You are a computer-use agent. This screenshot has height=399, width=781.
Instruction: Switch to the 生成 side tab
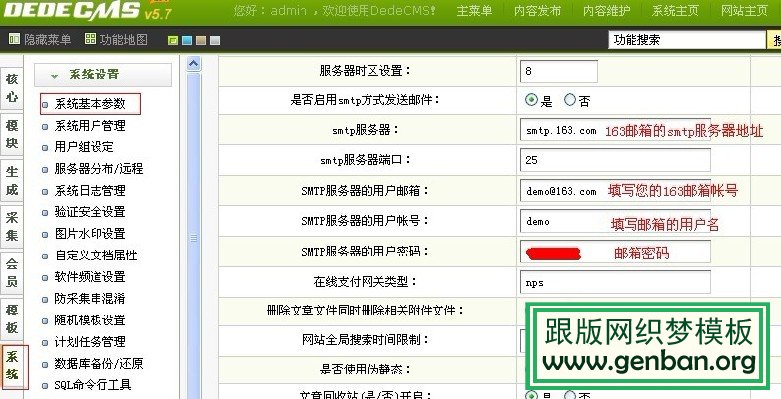pyautogui.click(x=11, y=180)
